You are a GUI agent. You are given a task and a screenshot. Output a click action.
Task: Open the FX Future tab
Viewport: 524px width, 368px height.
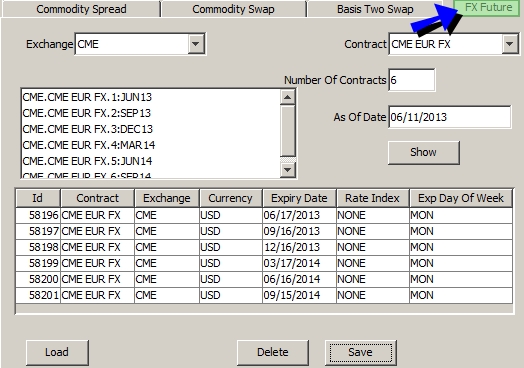(488, 7)
